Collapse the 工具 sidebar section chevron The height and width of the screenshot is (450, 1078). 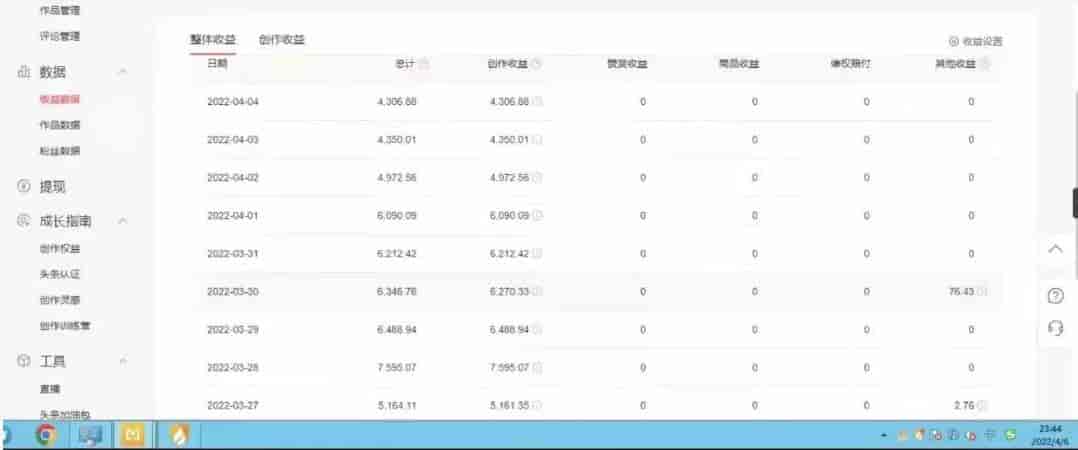coord(123,361)
